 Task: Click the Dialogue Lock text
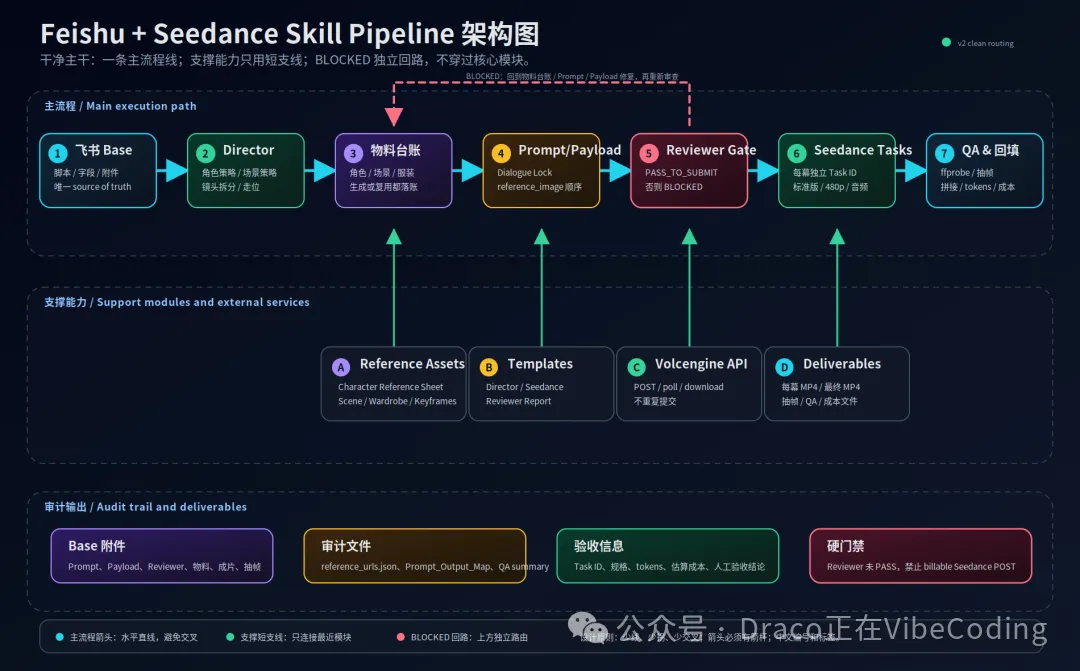524,173
